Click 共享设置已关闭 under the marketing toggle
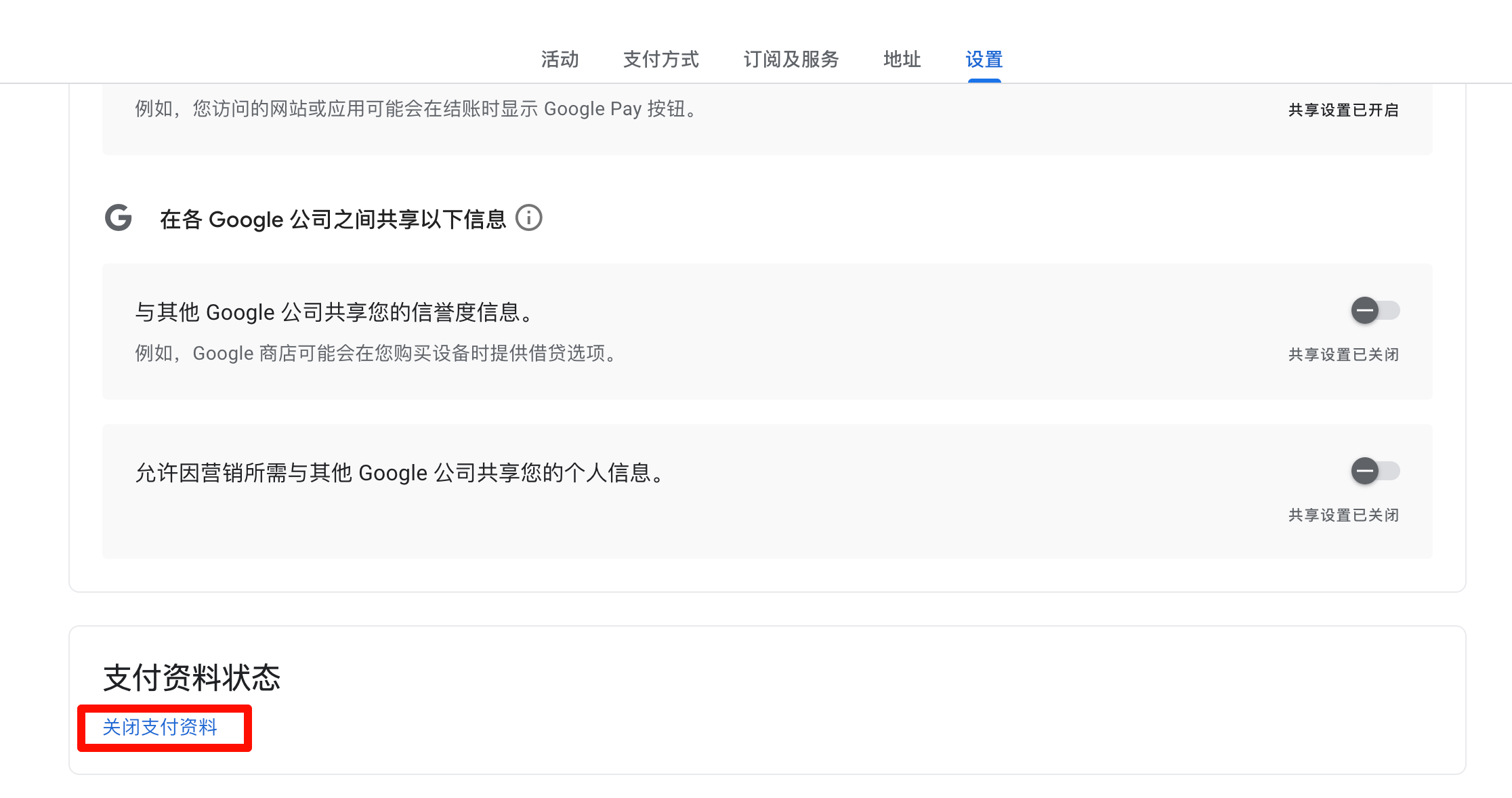The height and width of the screenshot is (798, 1512). coord(1343,516)
